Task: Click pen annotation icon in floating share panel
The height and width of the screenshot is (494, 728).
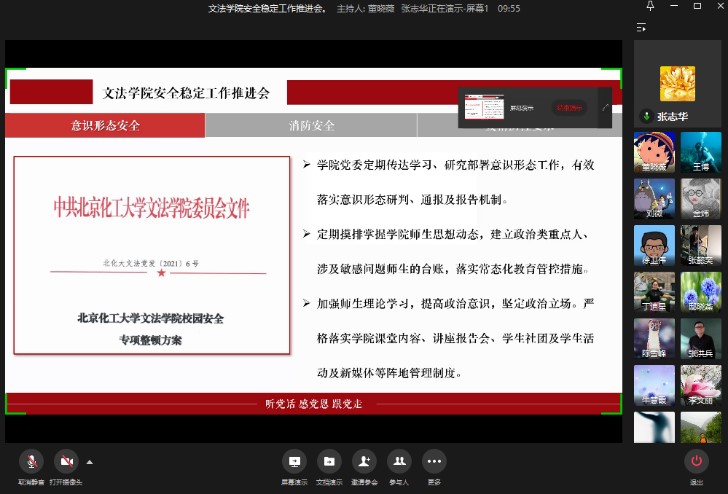Action: coord(605,107)
